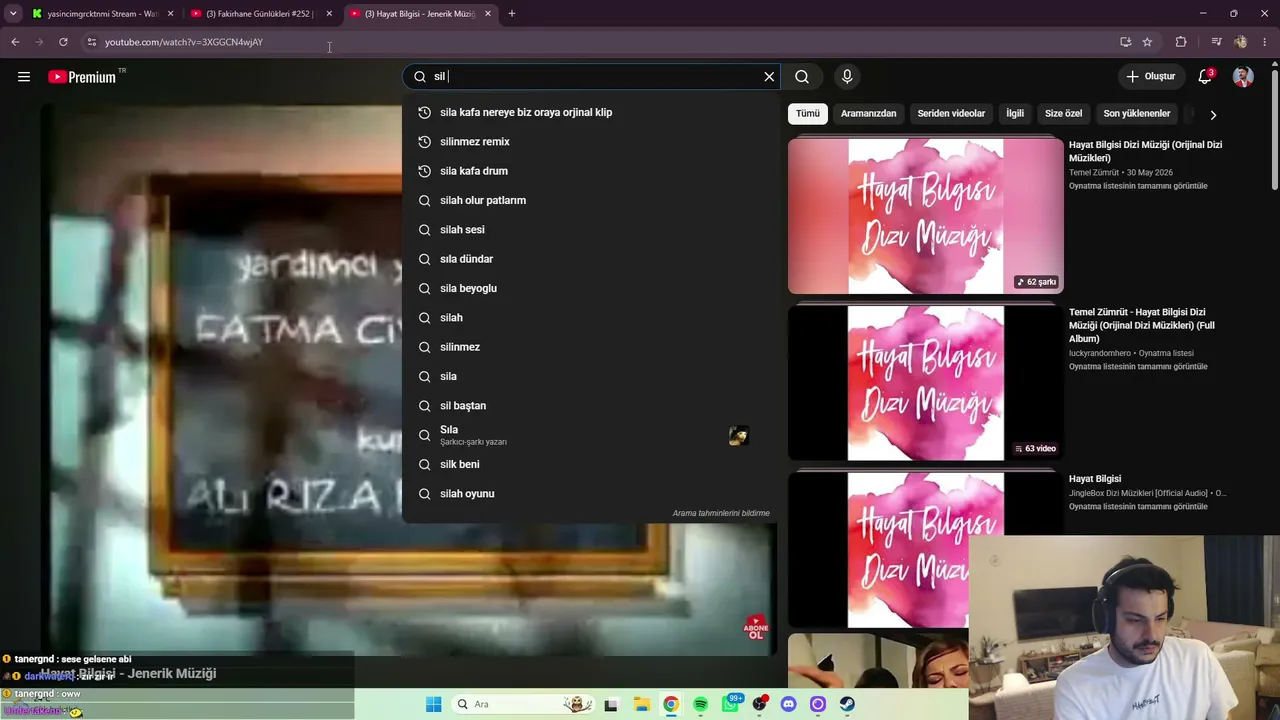Viewport: 1280px width, 720px height.
Task: Select the İlgili filter chip
Action: point(1015,114)
